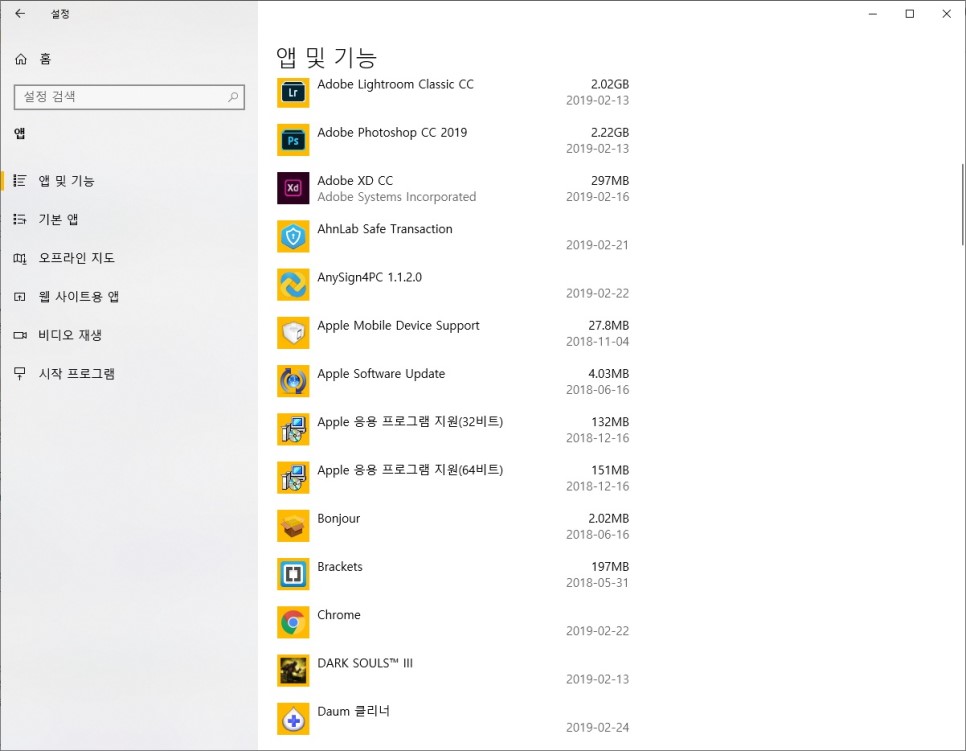This screenshot has height=751, width=966.
Task: Click the 2019-02-24 install date
Action: click(598, 728)
